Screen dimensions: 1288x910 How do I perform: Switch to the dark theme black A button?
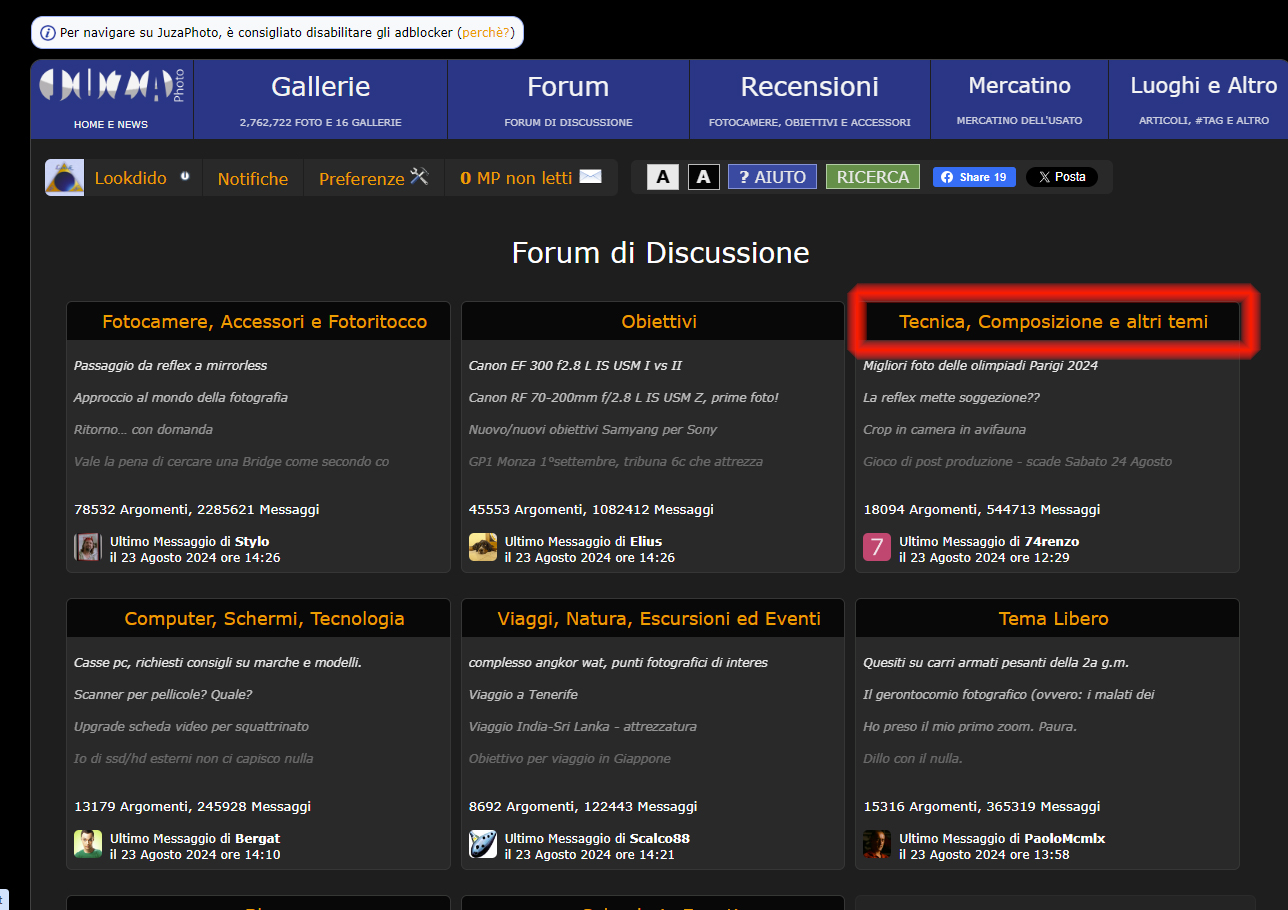pos(703,177)
